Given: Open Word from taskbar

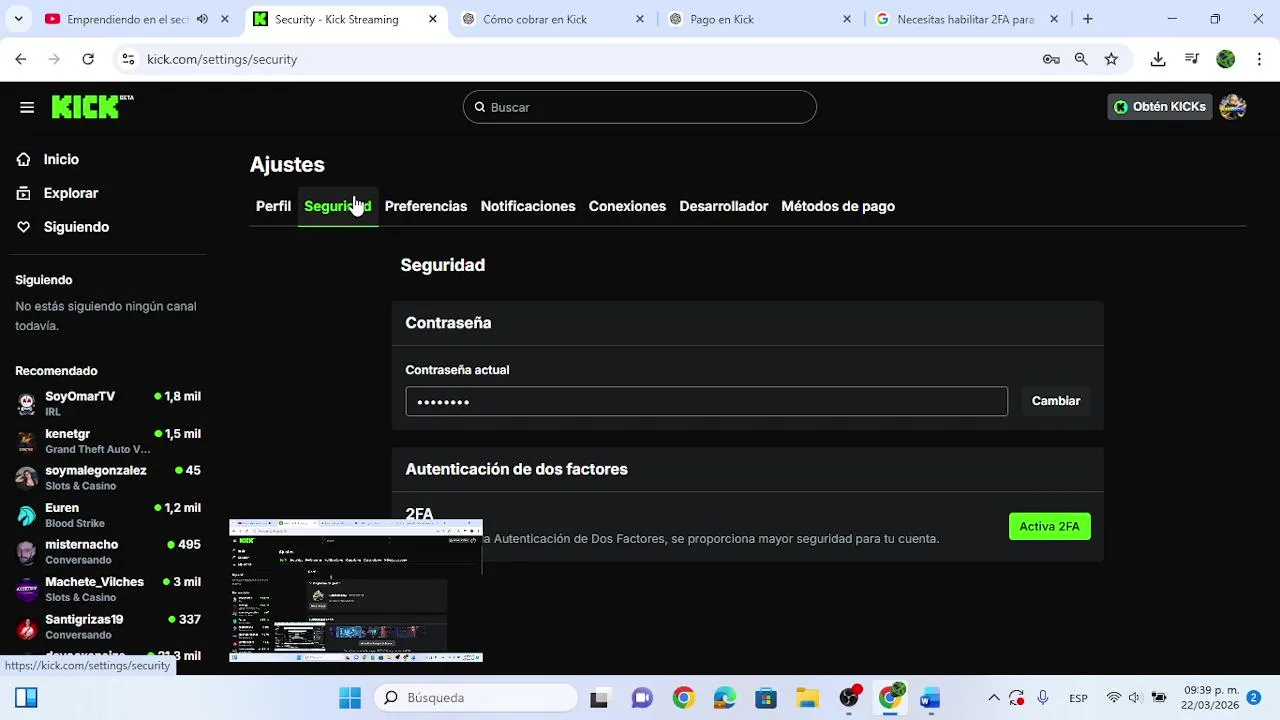Looking at the screenshot, I should point(930,698).
